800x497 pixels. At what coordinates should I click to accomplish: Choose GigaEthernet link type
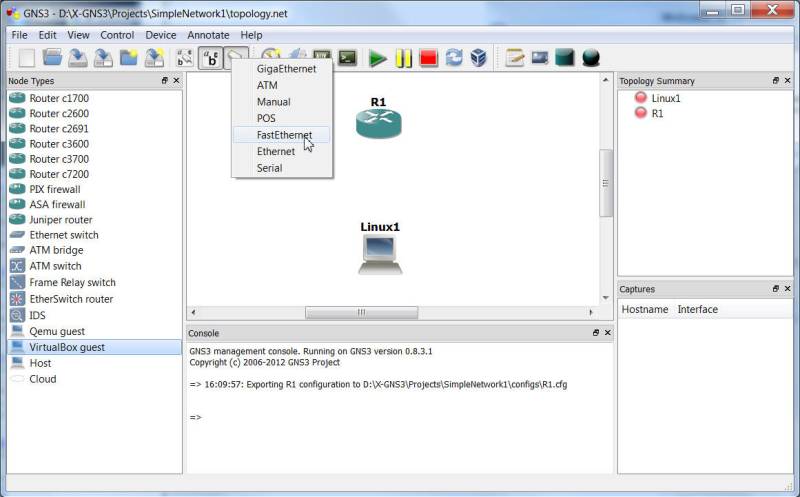click(282, 69)
